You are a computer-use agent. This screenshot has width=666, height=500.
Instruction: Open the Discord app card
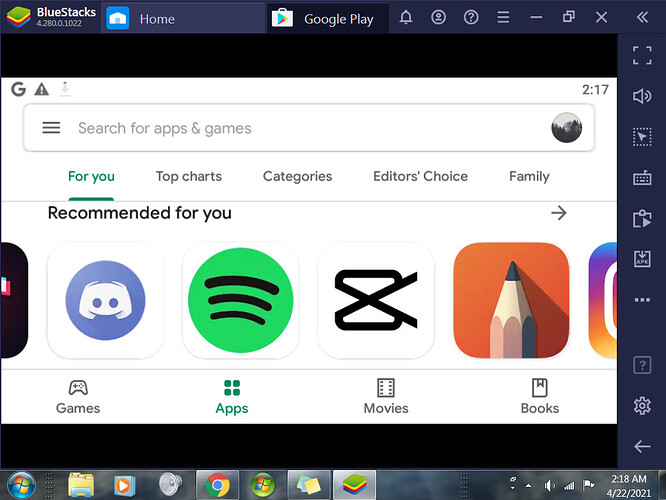(x=105, y=300)
